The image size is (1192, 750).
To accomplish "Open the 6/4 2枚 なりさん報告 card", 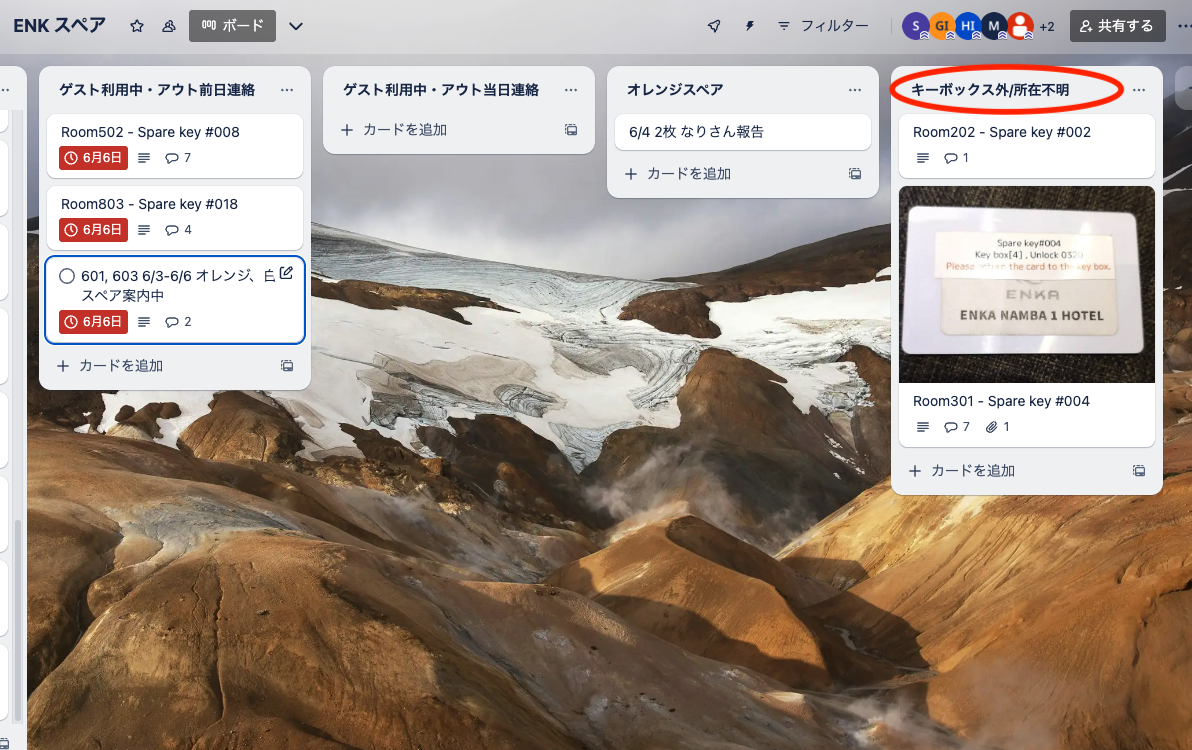I will click(742, 132).
